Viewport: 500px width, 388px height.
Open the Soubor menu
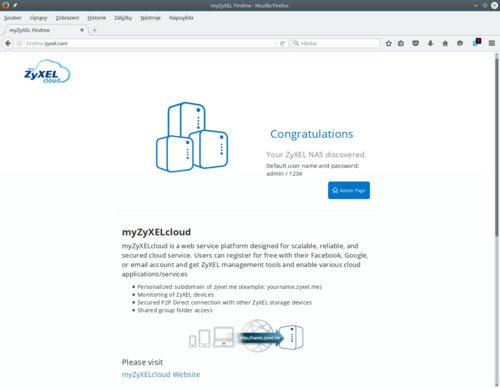[x=13, y=18]
